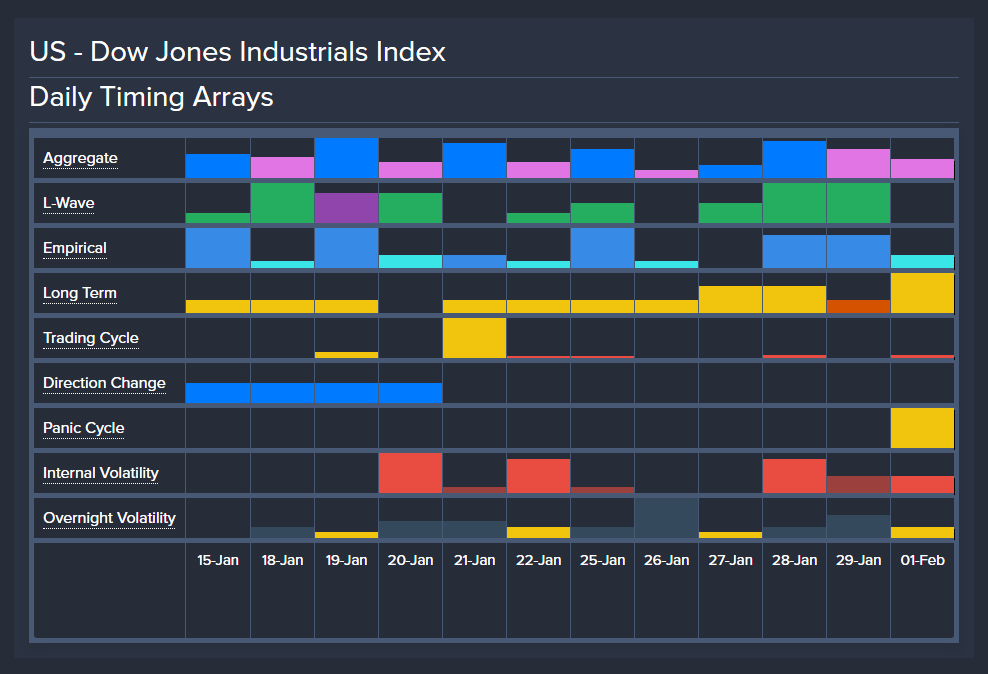Select the yellow Long Term bar on 01-Feb
988x674 pixels.
922,293
